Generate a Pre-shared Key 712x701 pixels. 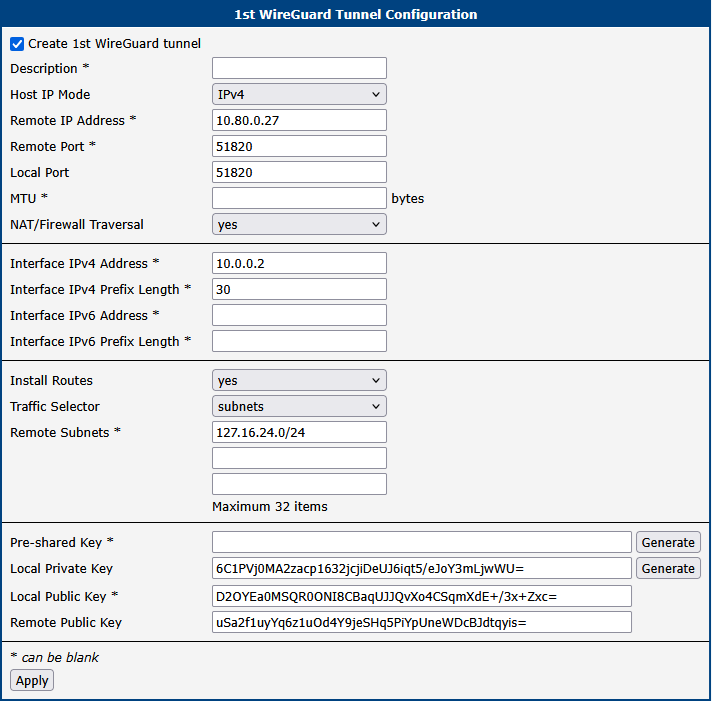tap(668, 542)
